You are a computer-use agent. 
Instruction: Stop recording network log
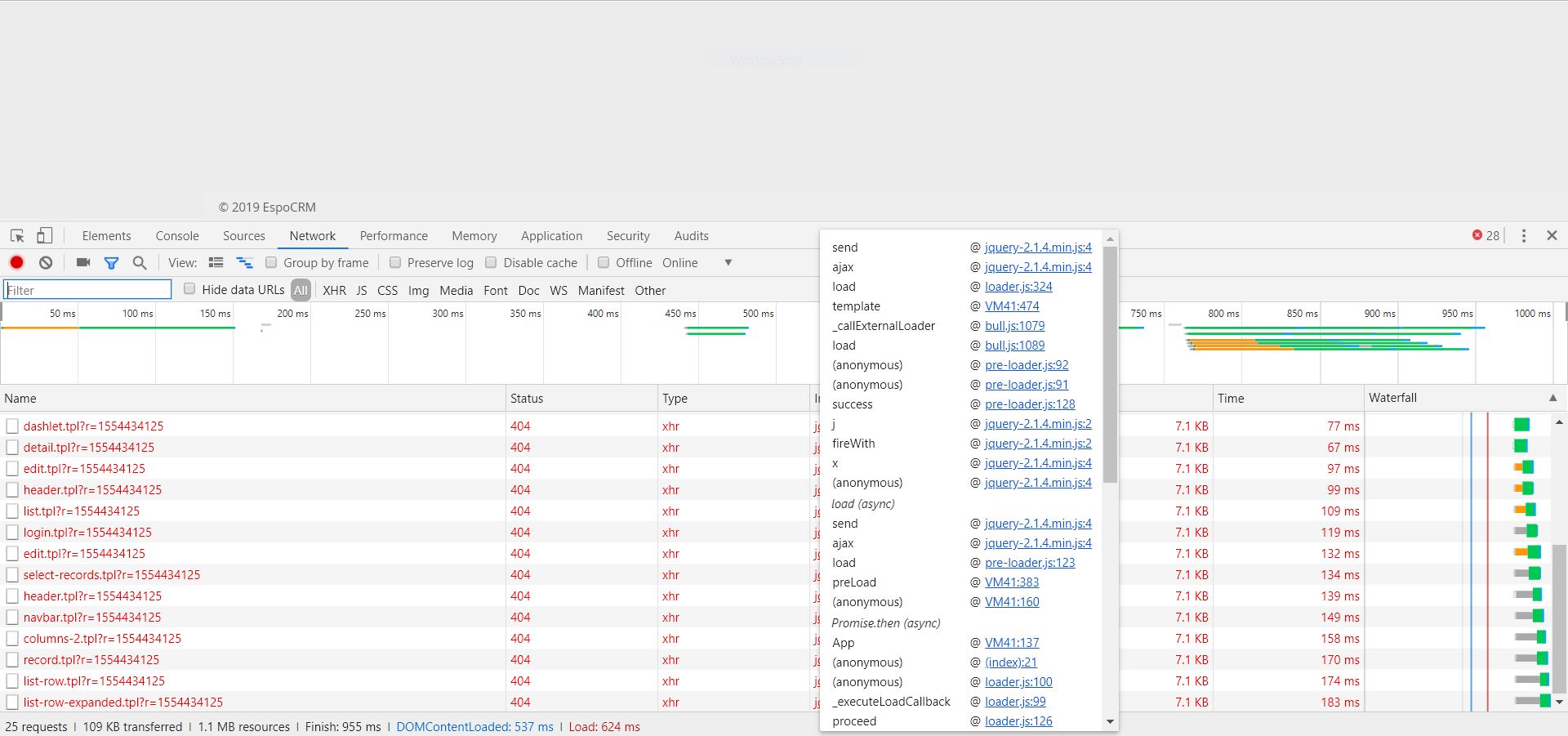(16, 263)
